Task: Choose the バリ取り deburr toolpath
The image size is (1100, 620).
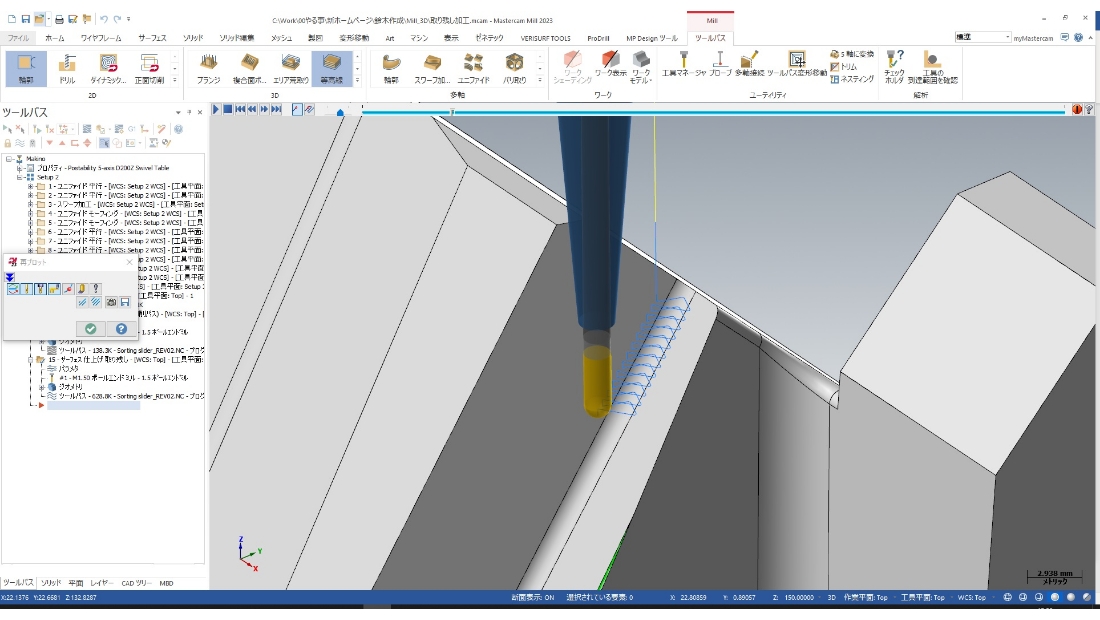Action: tap(514, 69)
